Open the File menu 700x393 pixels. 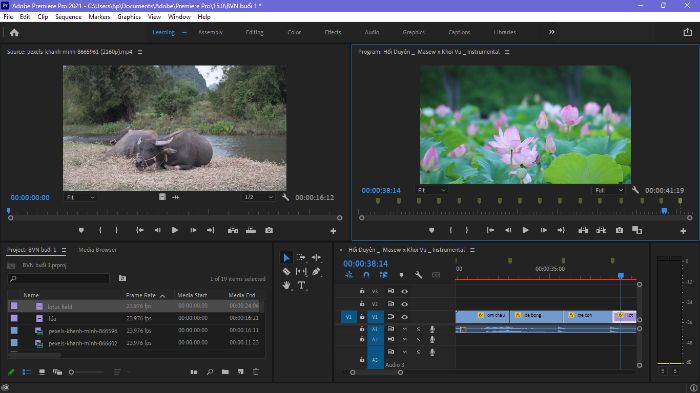[8, 17]
